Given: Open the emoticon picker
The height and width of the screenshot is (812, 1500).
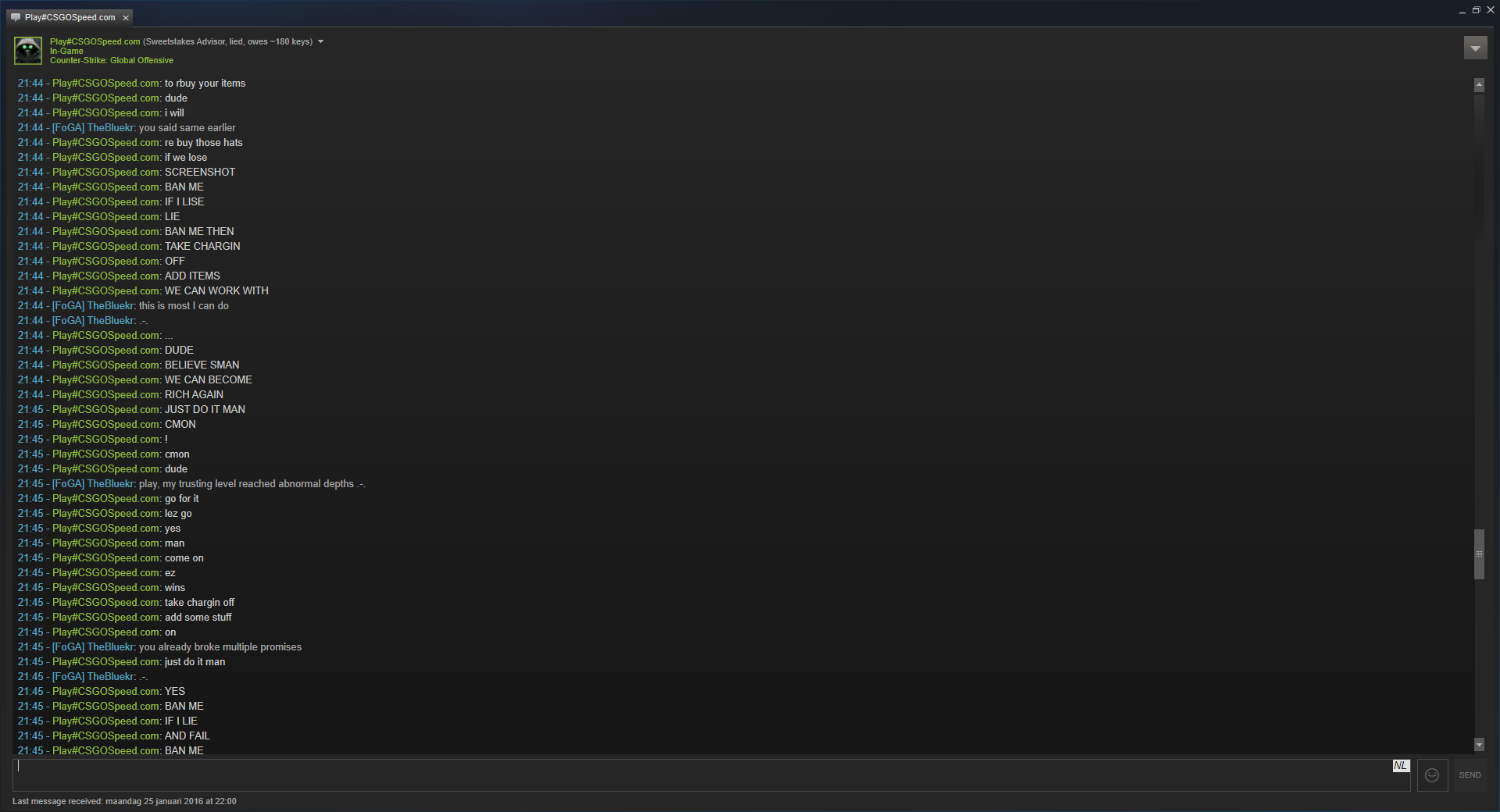Looking at the screenshot, I should point(1432,775).
